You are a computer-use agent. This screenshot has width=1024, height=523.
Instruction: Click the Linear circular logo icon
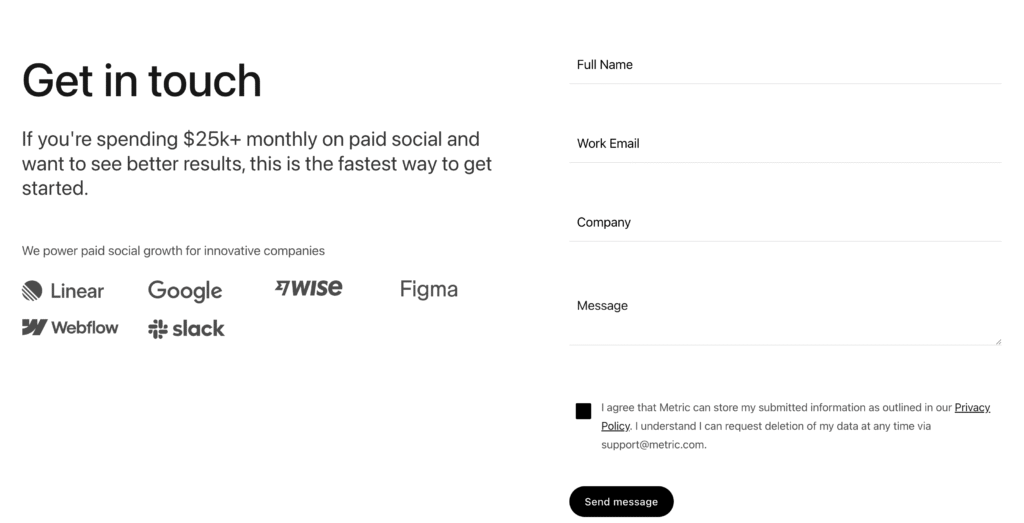click(32, 291)
